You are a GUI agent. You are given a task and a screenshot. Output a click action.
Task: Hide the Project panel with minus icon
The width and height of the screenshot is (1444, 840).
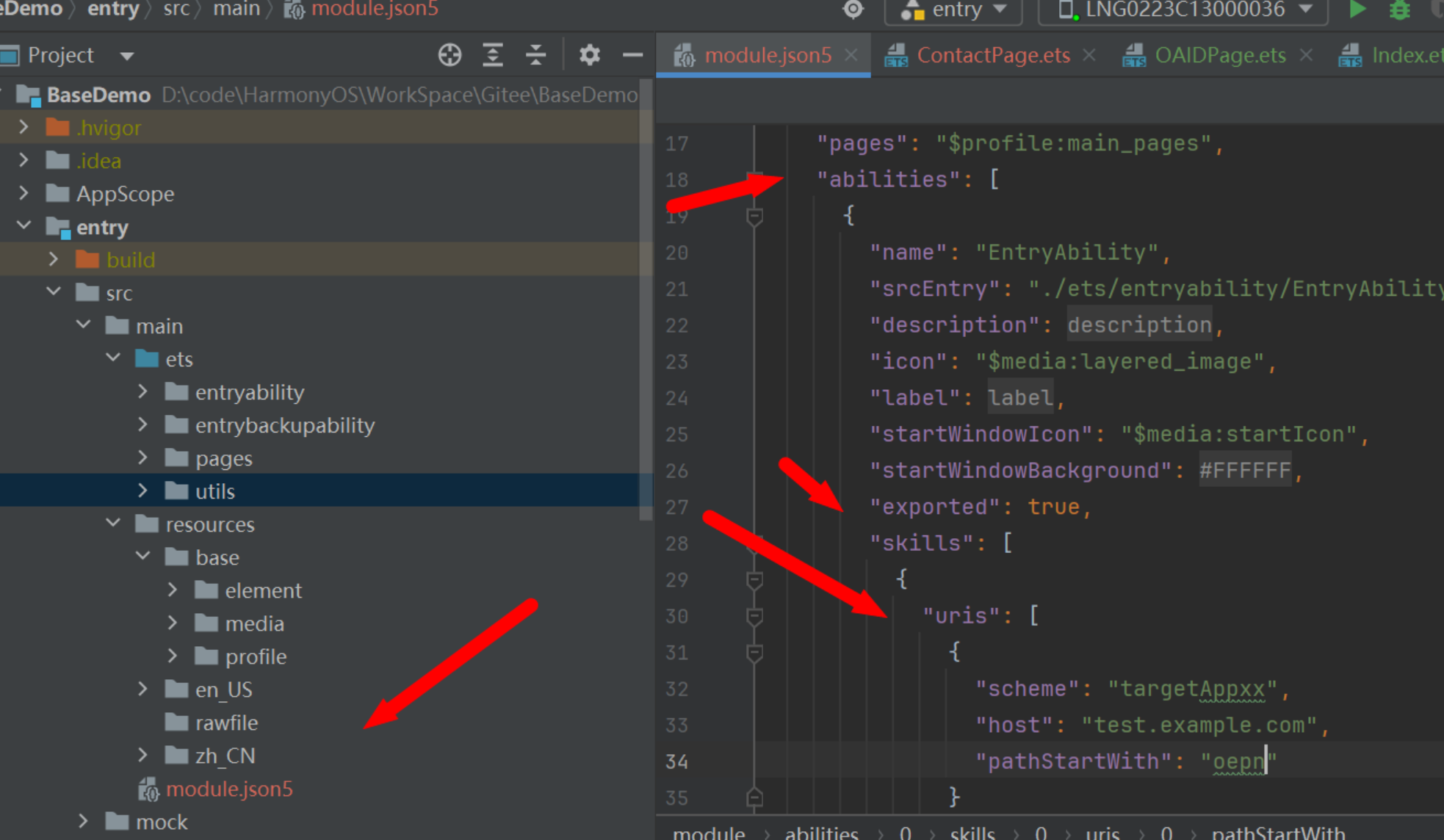point(632,55)
